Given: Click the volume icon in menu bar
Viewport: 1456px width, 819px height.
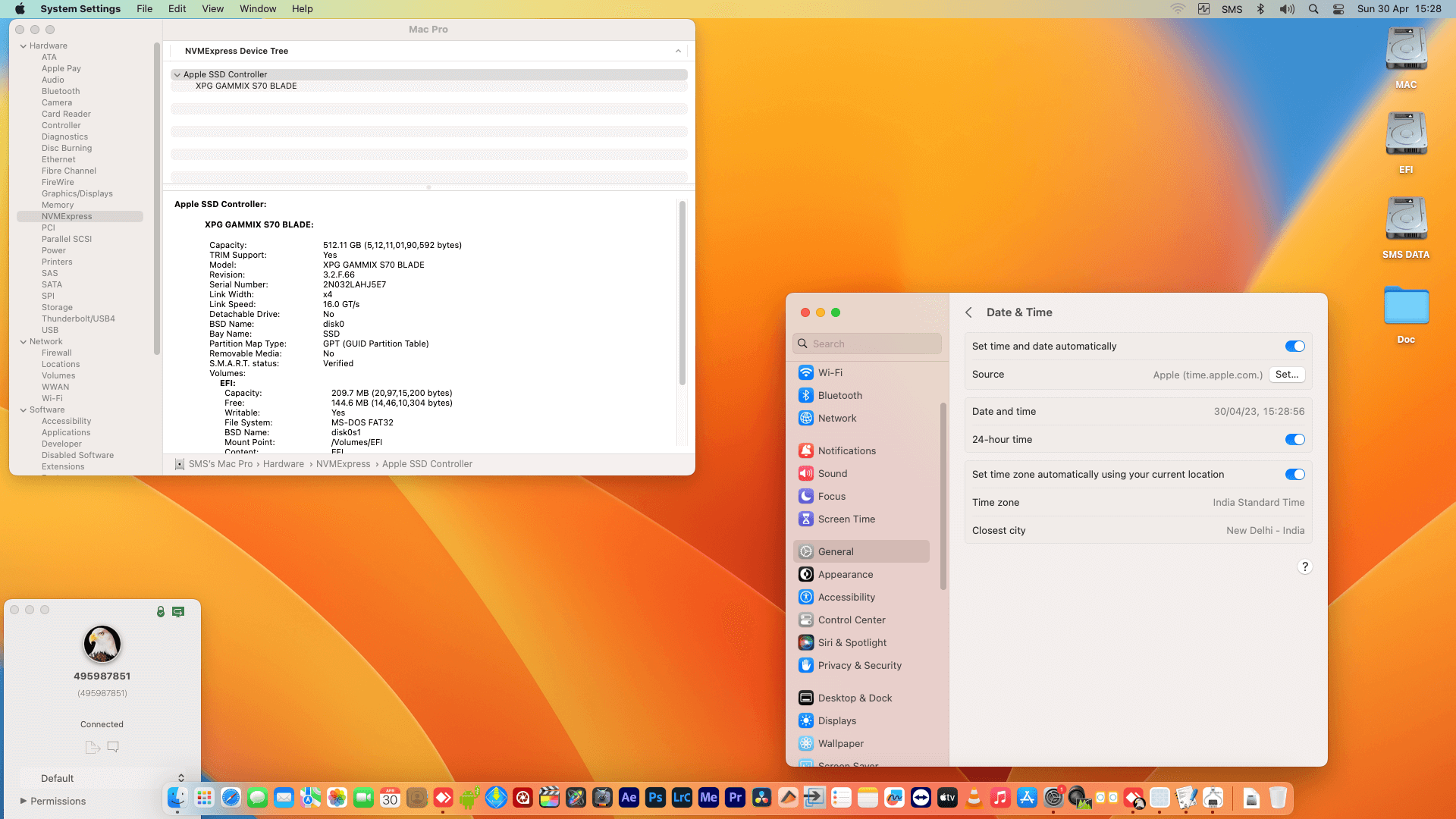Looking at the screenshot, I should pyautogui.click(x=1287, y=9).
